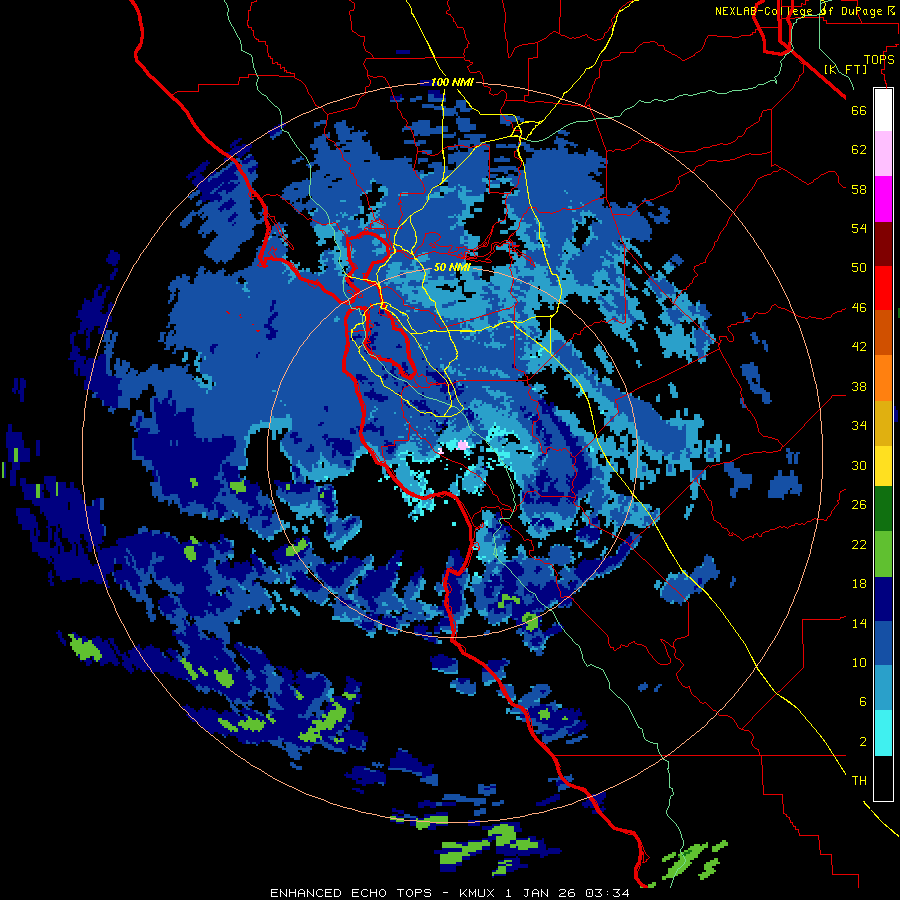Click the '42' legend value
The width and height of the screenshot is (900, 900).
coord(859,347)
